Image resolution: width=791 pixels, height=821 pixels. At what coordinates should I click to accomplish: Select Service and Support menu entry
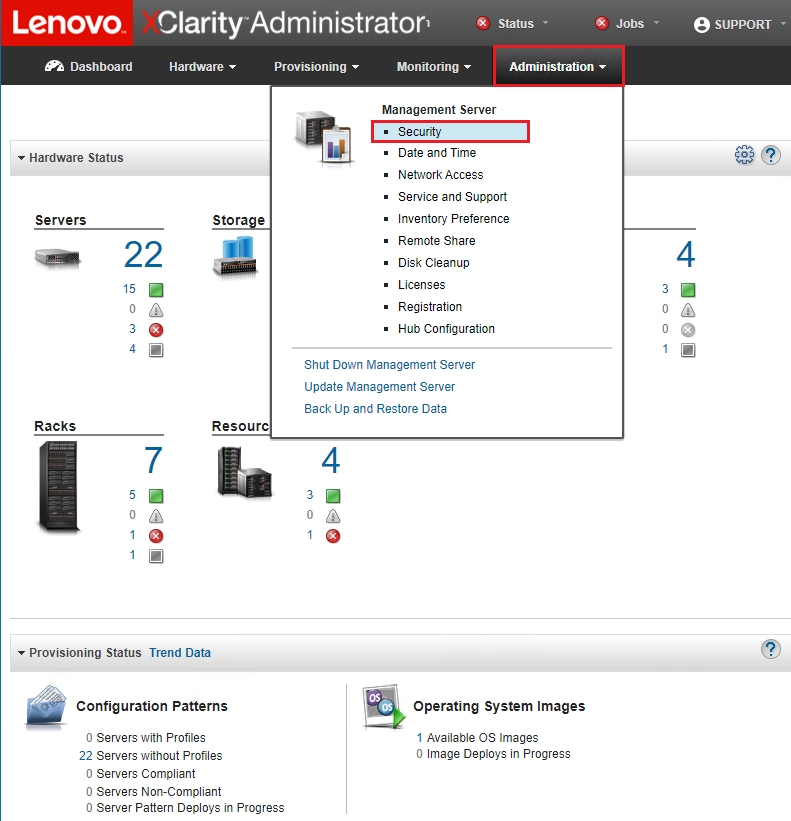(452, 197)
